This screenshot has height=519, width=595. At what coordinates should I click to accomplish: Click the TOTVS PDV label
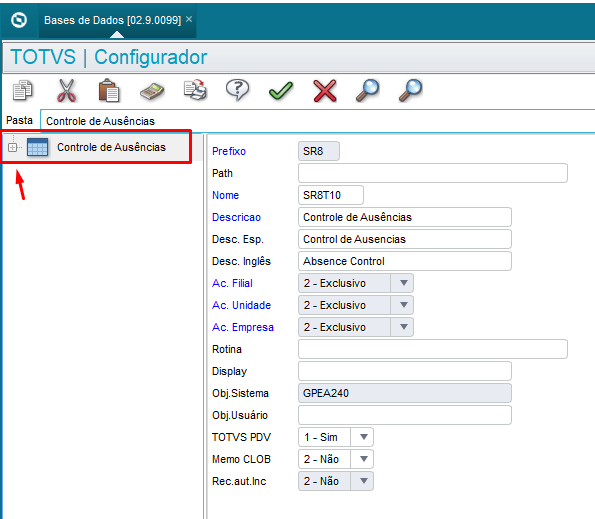(241, 437)
